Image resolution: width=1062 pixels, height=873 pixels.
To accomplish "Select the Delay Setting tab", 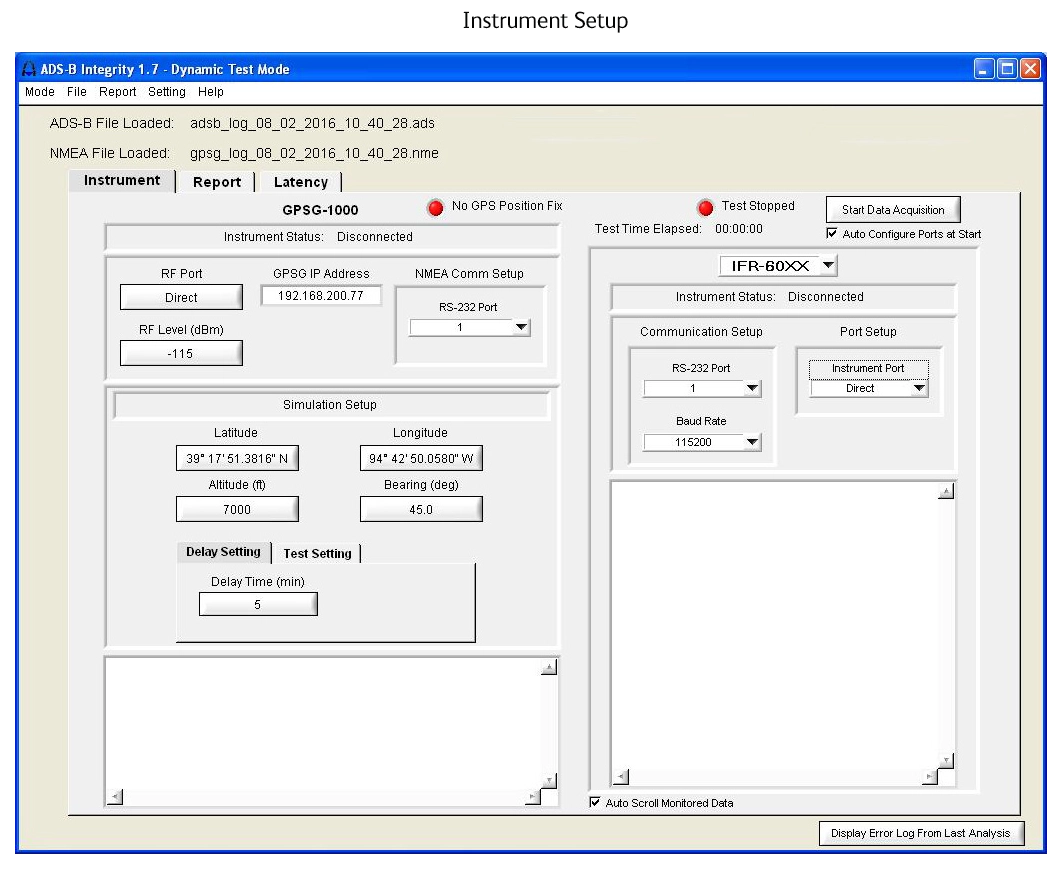I will [224, 552].
